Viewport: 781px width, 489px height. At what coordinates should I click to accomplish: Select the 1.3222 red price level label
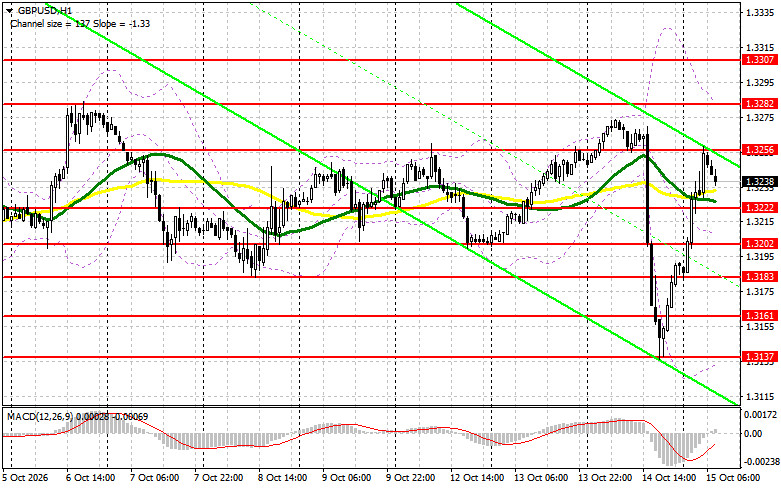(760, 208)
